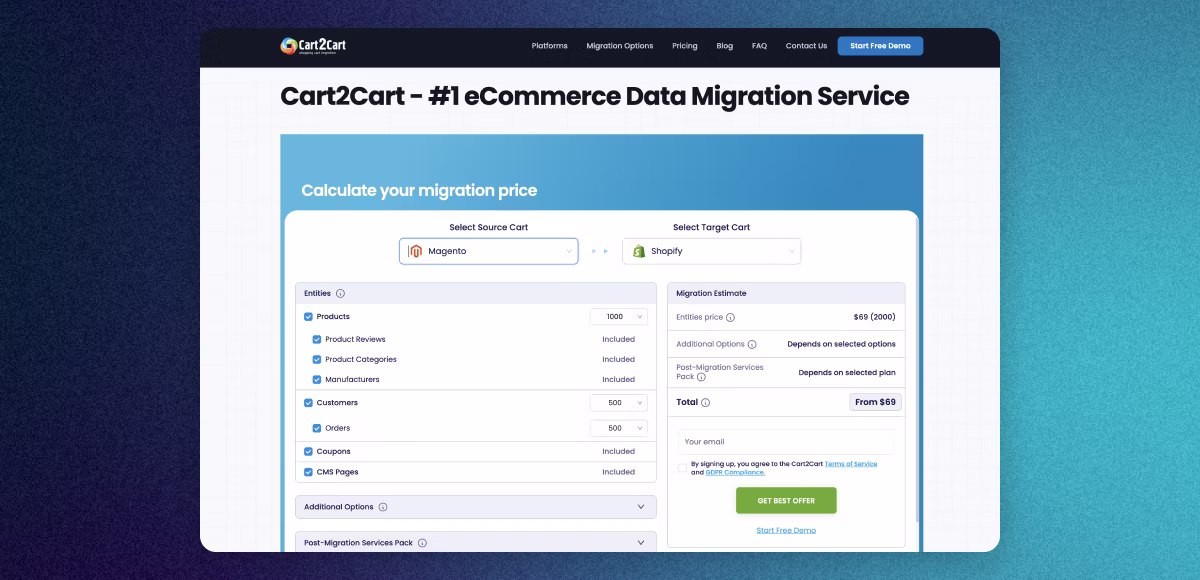Open the Terms of Service link
This screenshot has height=580, width=1200.
coord(851,464)
